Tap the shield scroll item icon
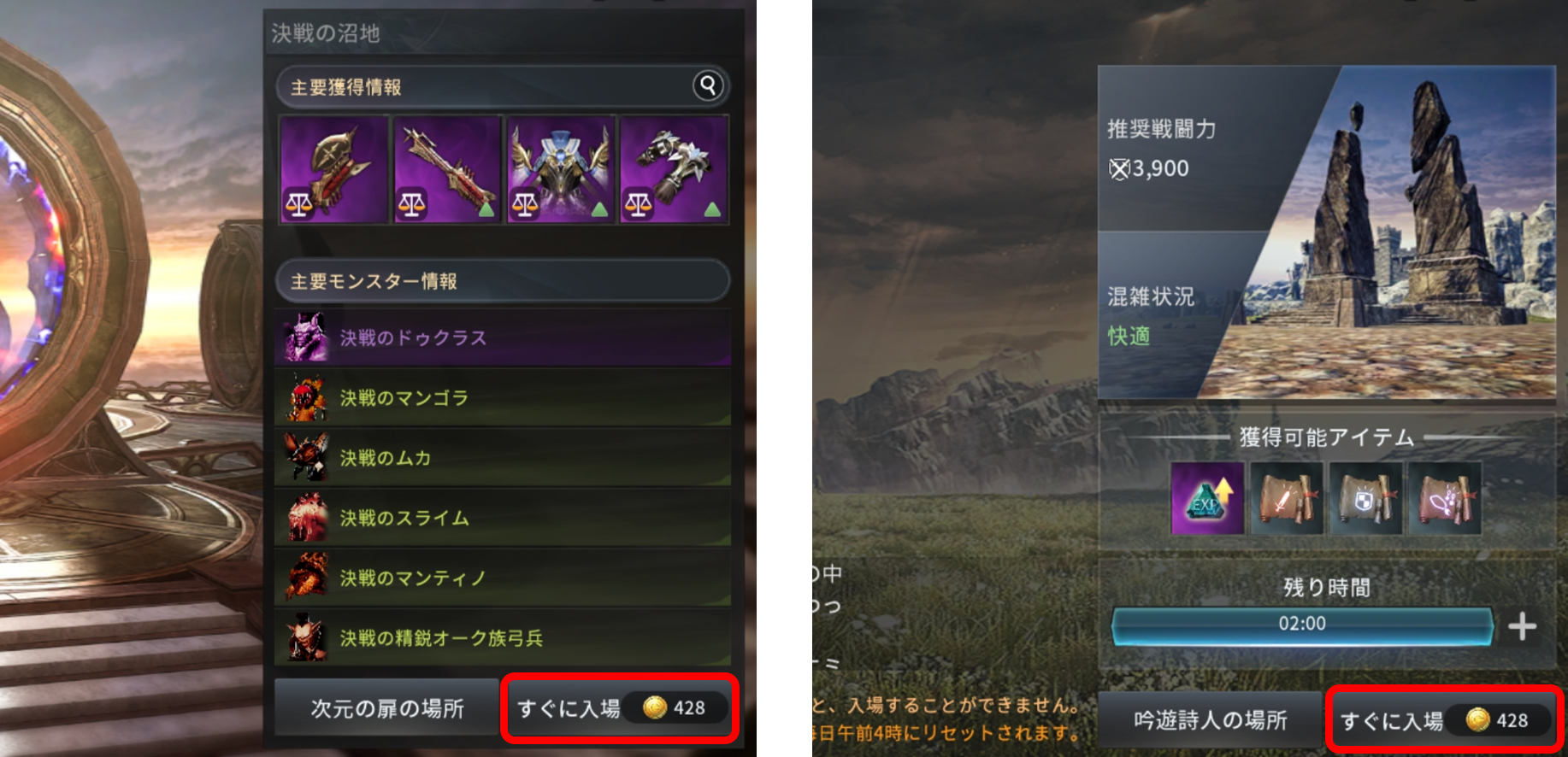This screenshot has width=1568, height=757. (1365, 499)
